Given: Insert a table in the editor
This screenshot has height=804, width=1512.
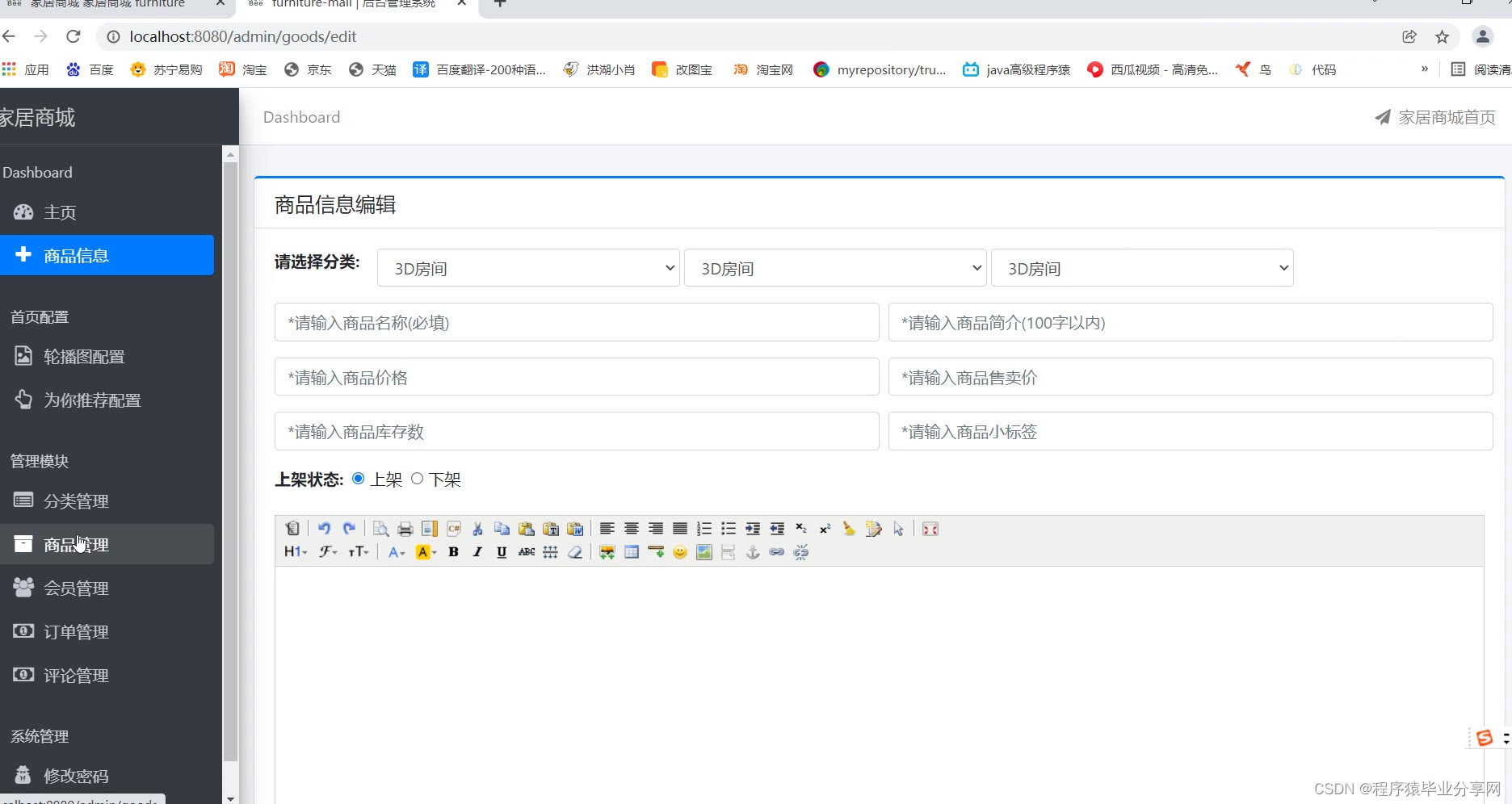Looking at the screenshot, I should [632, 552].
